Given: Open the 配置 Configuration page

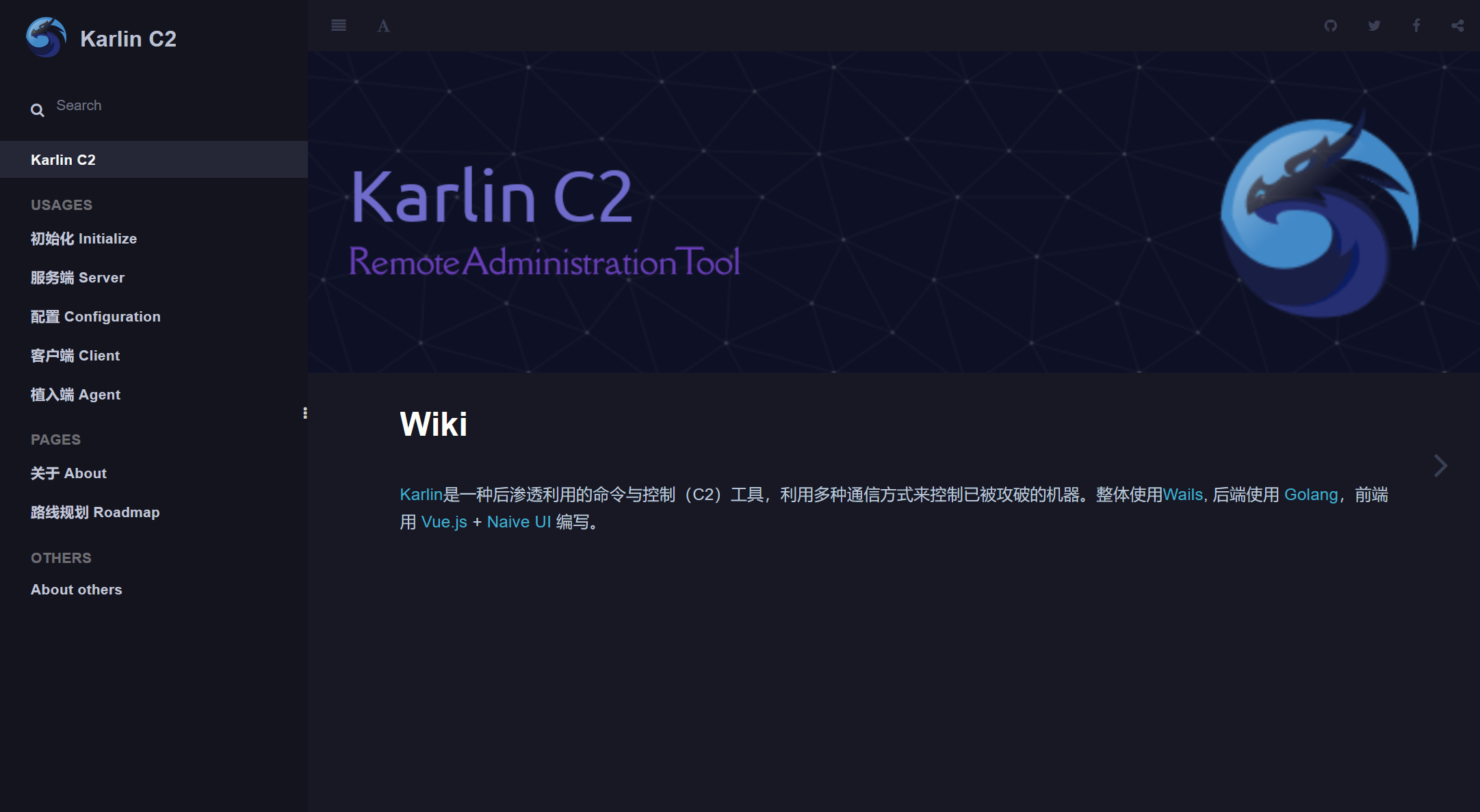Looking at the screenshot, I should click(x=95, y=317).
